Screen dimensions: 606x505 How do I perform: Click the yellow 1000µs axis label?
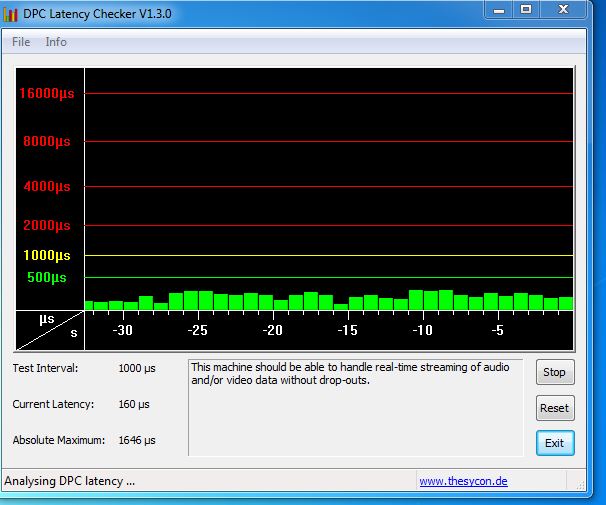pyautogui.click(x=47, y=255)
